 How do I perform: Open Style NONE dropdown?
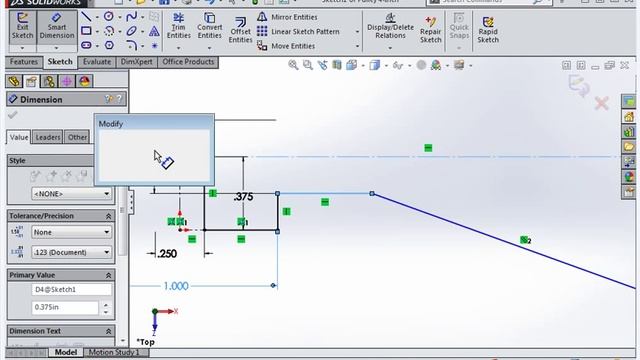(71, 193)
